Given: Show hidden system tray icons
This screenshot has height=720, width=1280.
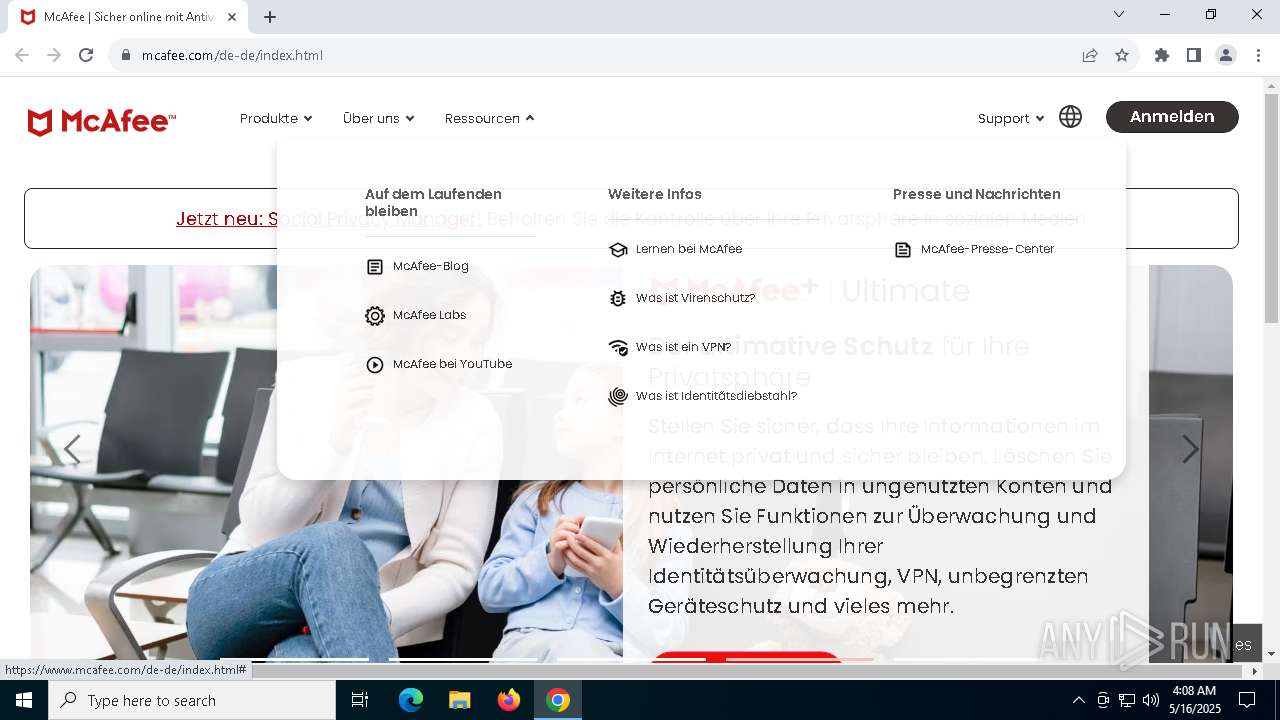Looking at the screenshot, I should point(1078,700).
